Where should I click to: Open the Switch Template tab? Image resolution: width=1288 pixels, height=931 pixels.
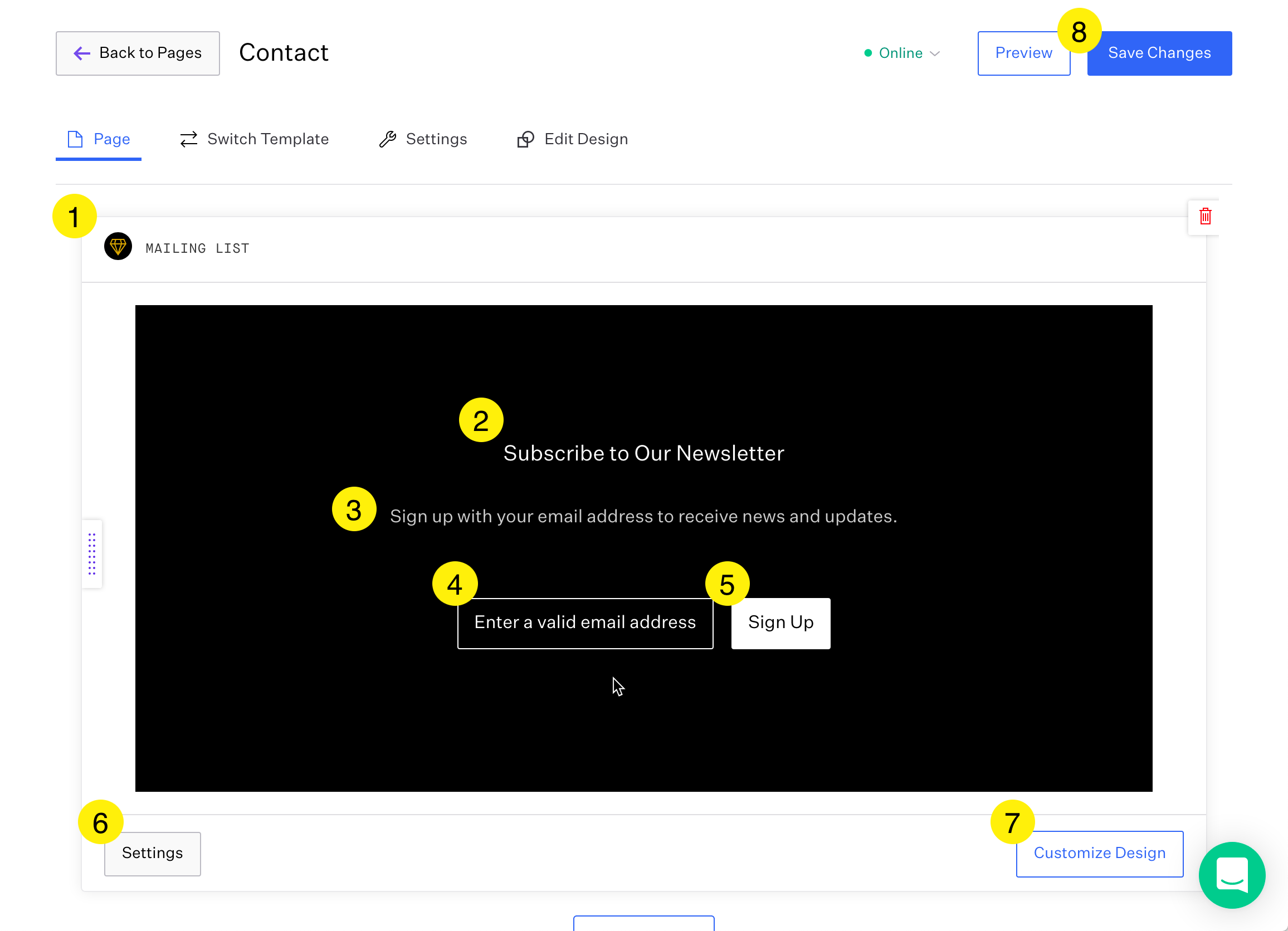coord(255,139)
